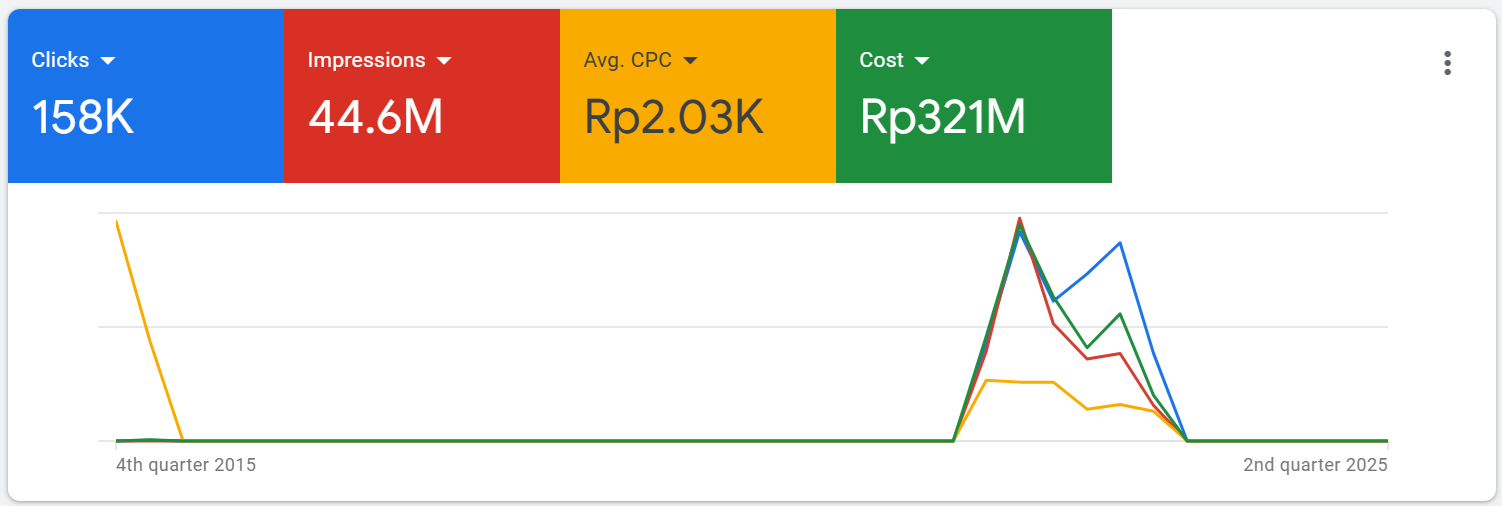This screenshot has height=506, width=1502.
Task: Open the three-dot more options menu
Action: click(x=1447, y=63)
